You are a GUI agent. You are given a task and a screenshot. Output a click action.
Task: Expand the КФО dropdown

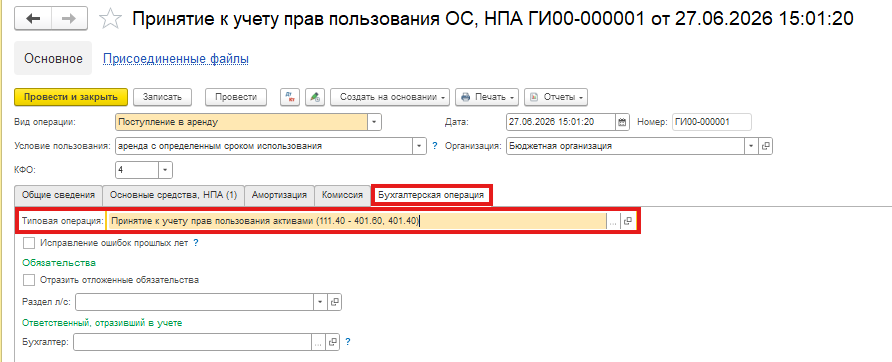[x=166, y=170]
